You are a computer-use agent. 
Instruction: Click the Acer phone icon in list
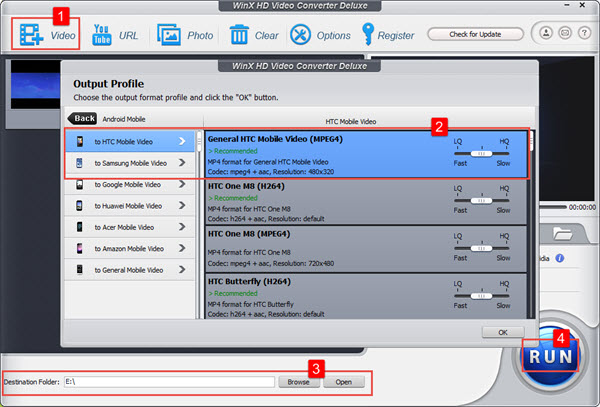(x=79, y=227)
